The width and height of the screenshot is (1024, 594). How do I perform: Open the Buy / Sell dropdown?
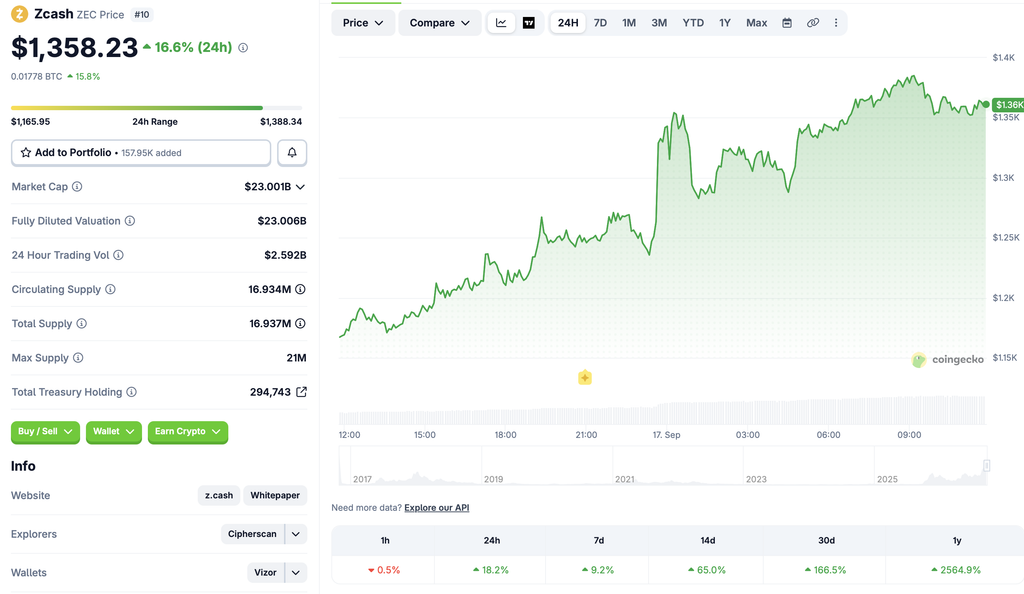[x=45, y=431]
